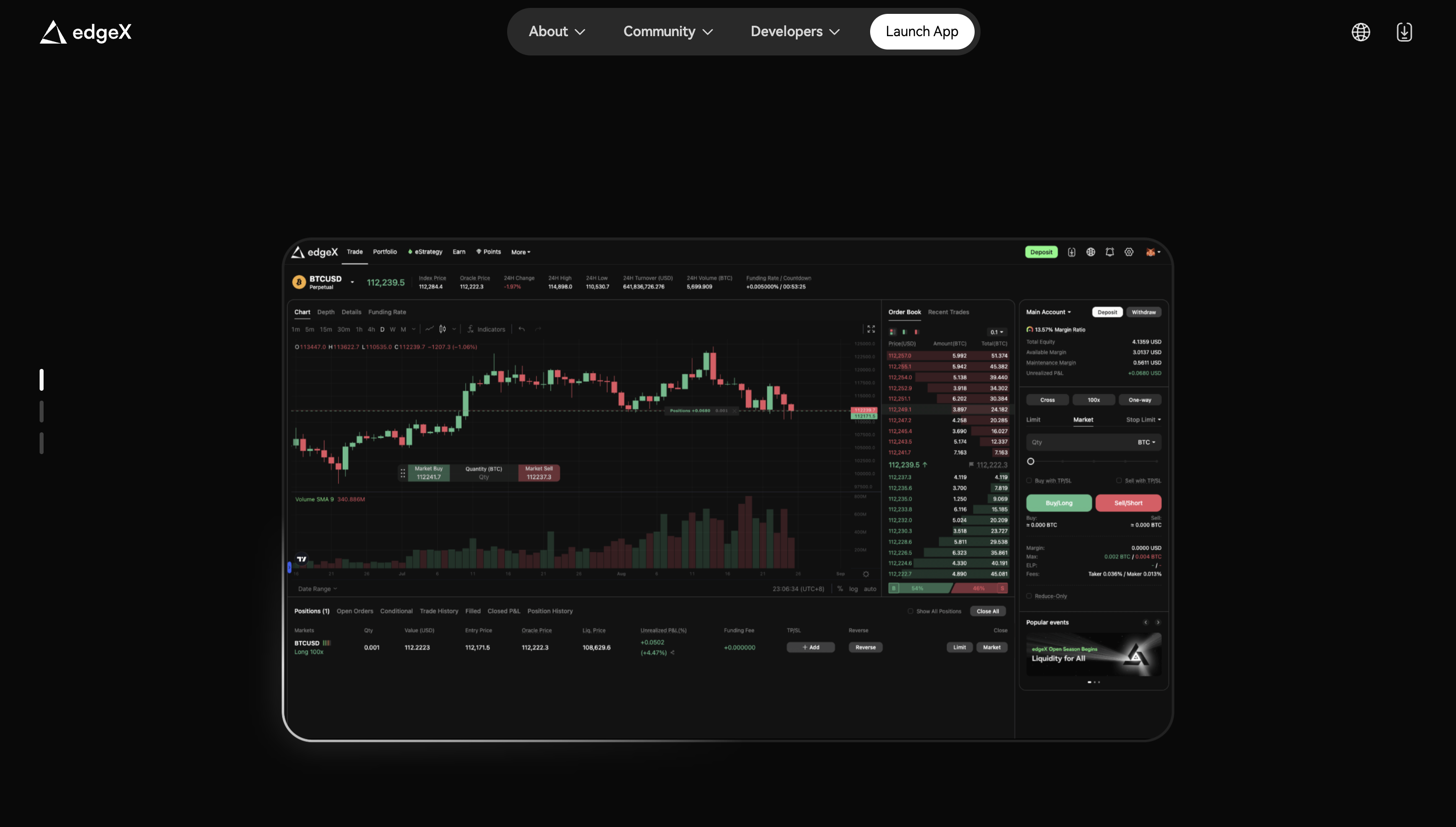
Task: Enable the Reduce-Only checkbox
Action: coord(1029,596)
